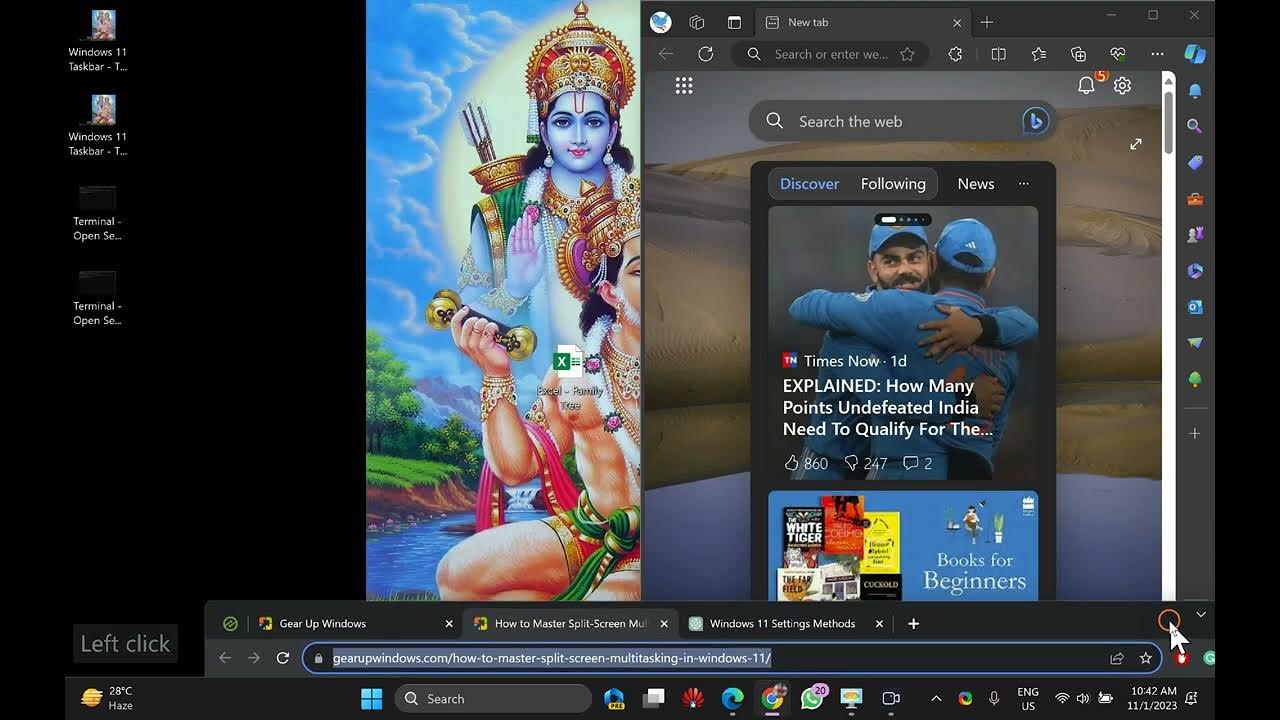Viewport: 1280px width, 720px height.
Task: Click the red extension icon in Chrome toolbar
Action: [1181, 658]
